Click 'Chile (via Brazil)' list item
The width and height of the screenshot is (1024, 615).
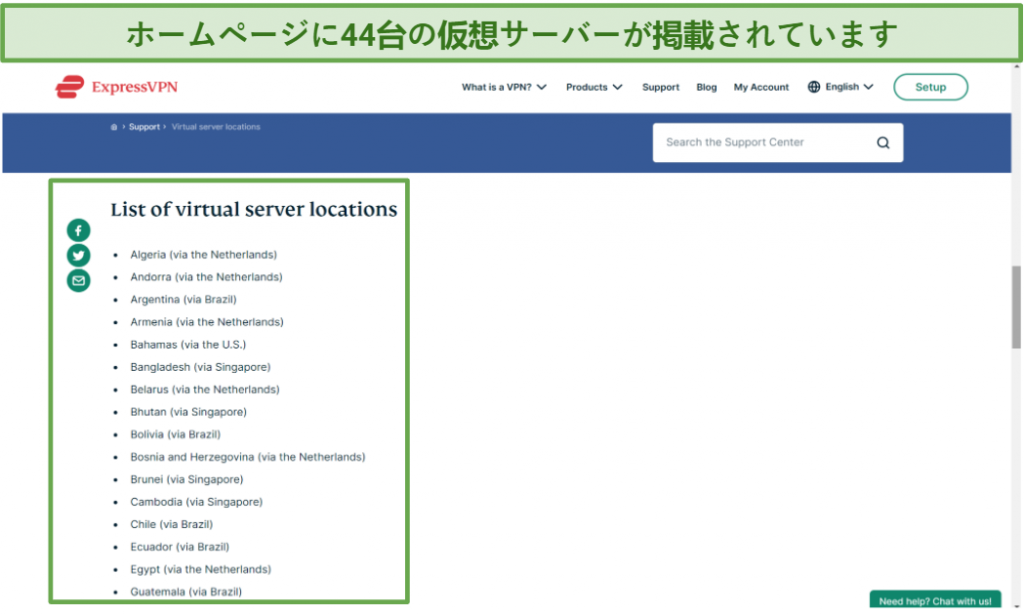171,525
